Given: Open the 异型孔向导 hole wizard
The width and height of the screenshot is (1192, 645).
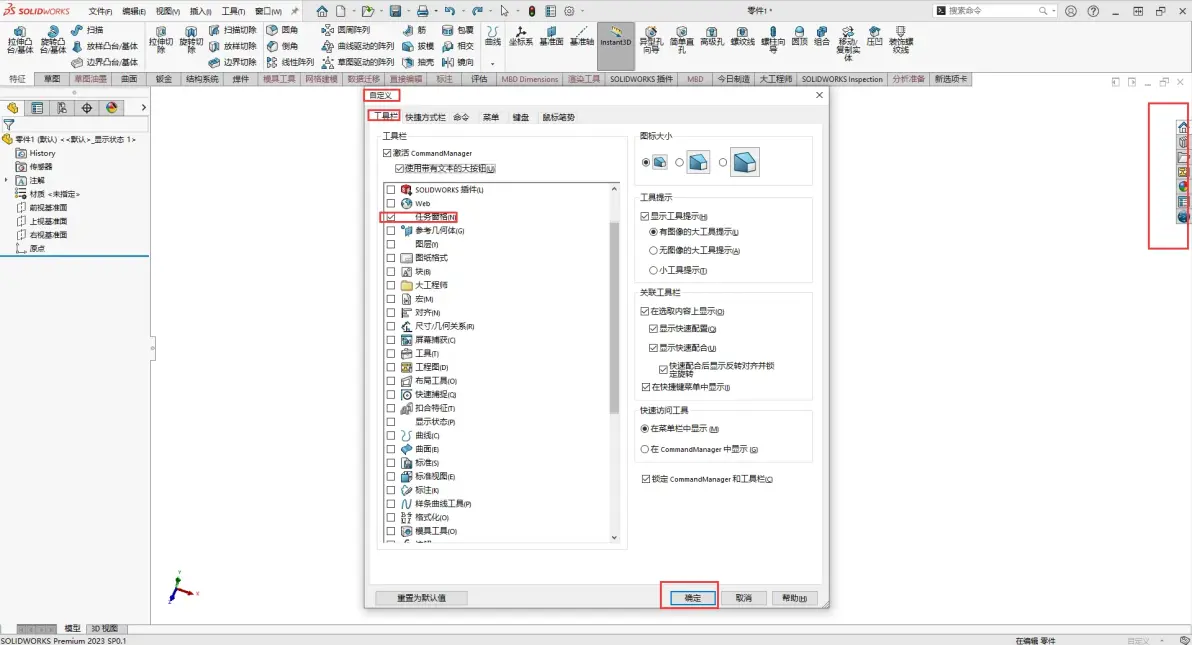Looking at the screenshot, I should (650, 40).
